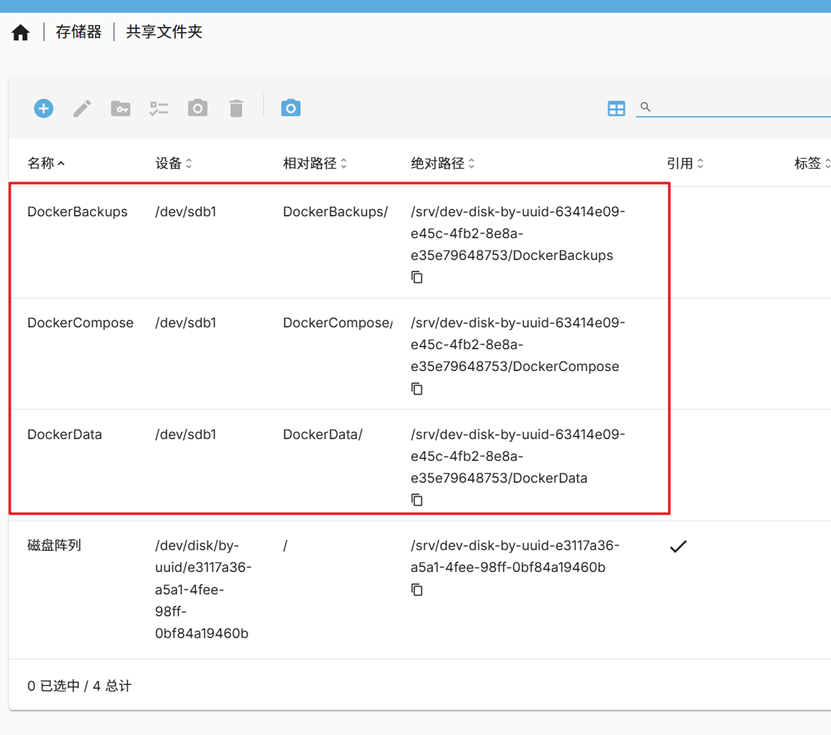831x735 pixels.
Task: Click the referenced checkmark on 磁盘阵列 row
Action: point(678,546)
